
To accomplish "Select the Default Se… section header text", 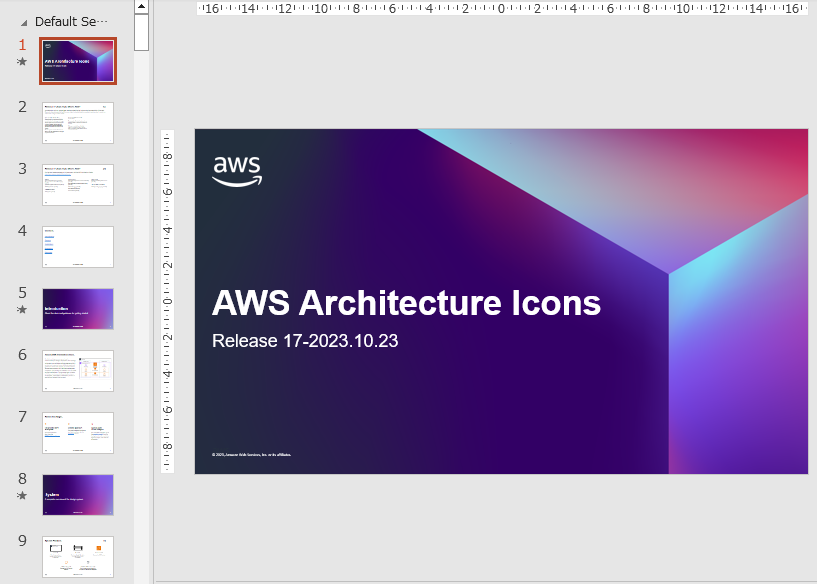I will (71, 21).
